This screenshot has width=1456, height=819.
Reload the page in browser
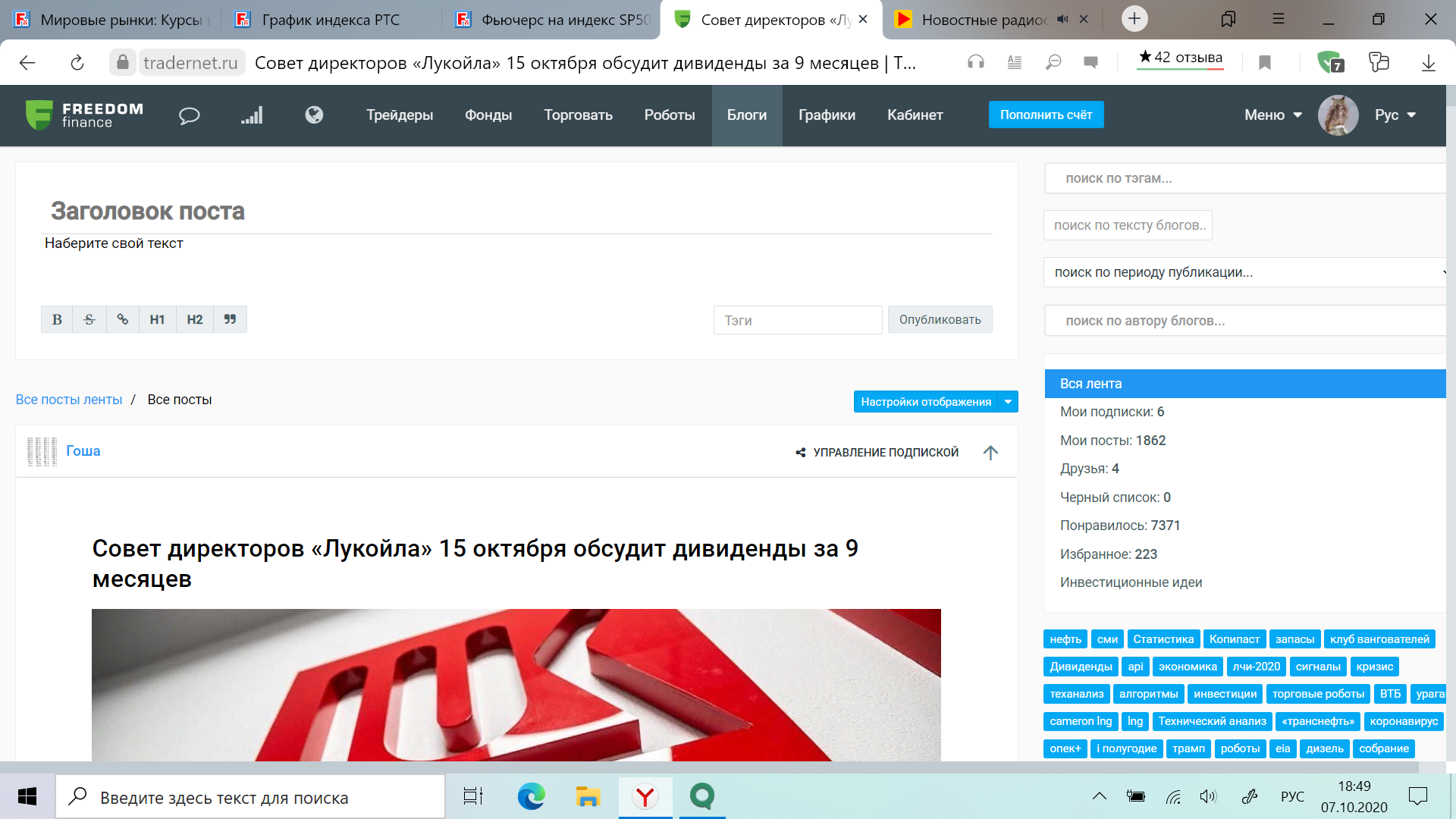77,63
